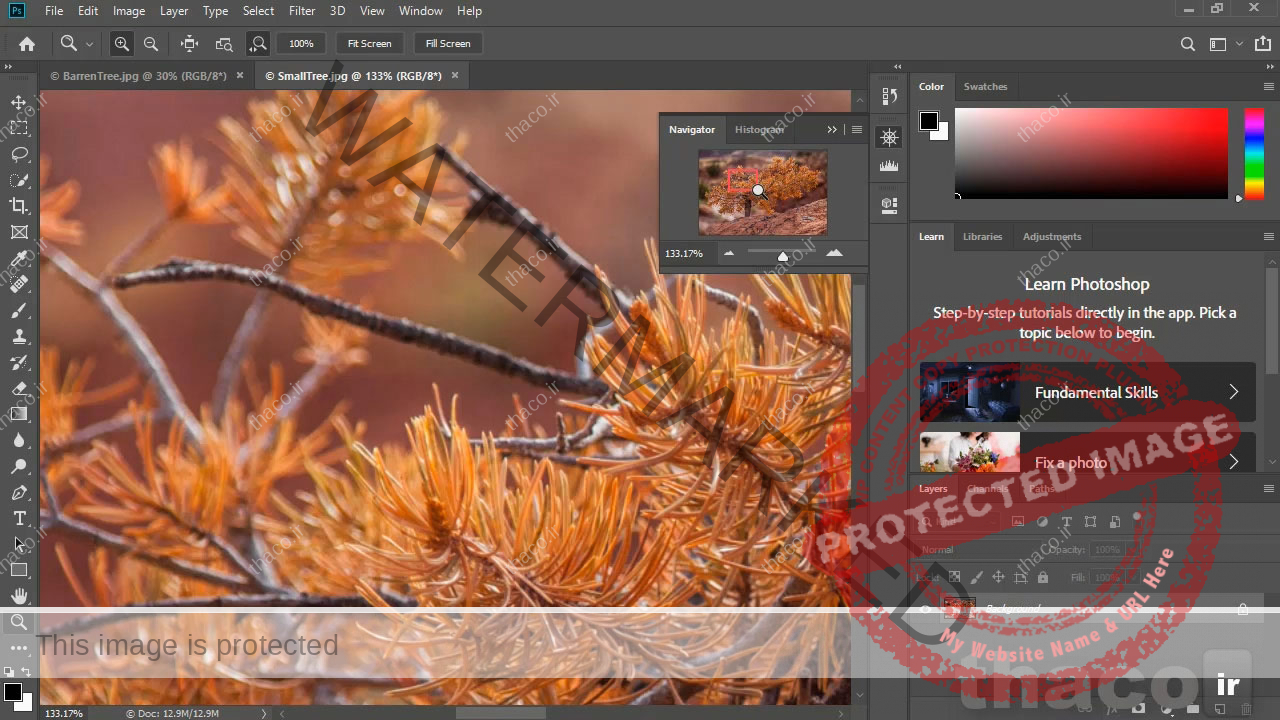
Task: Select the Hand tool
Action: [x=19, y=597]
